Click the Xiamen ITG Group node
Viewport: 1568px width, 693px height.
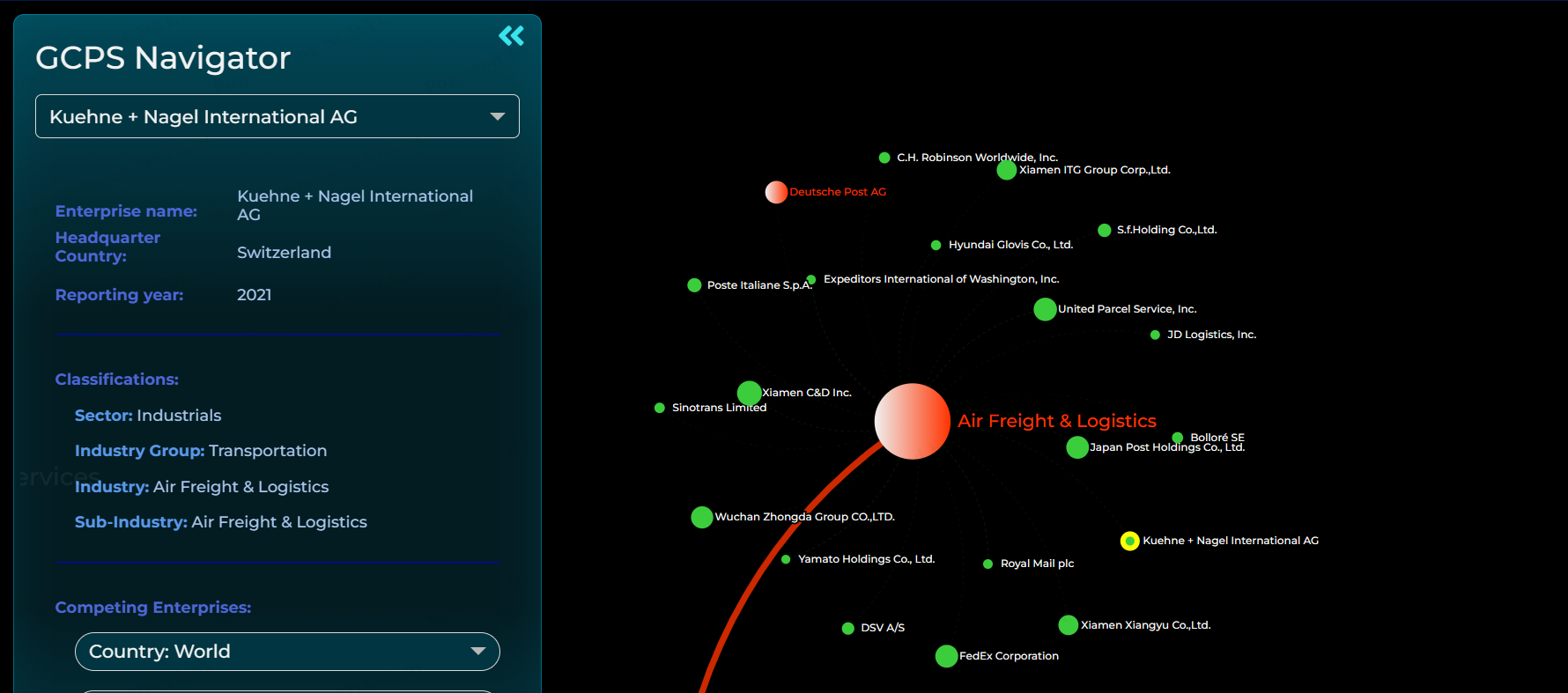pos(1006,170)
